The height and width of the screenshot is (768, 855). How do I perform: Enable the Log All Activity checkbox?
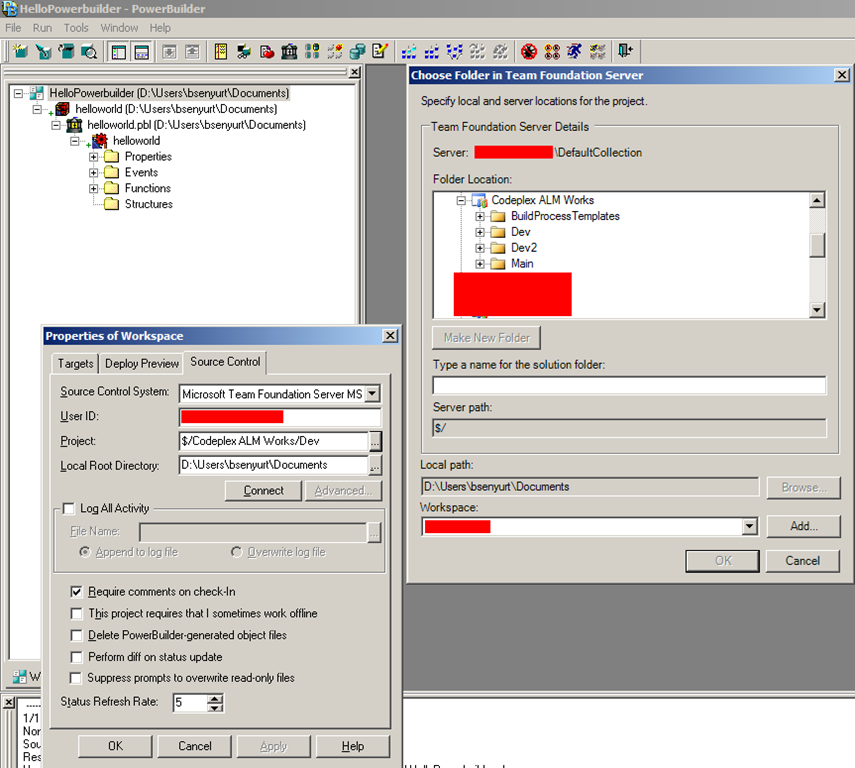(x=69, y=509)
